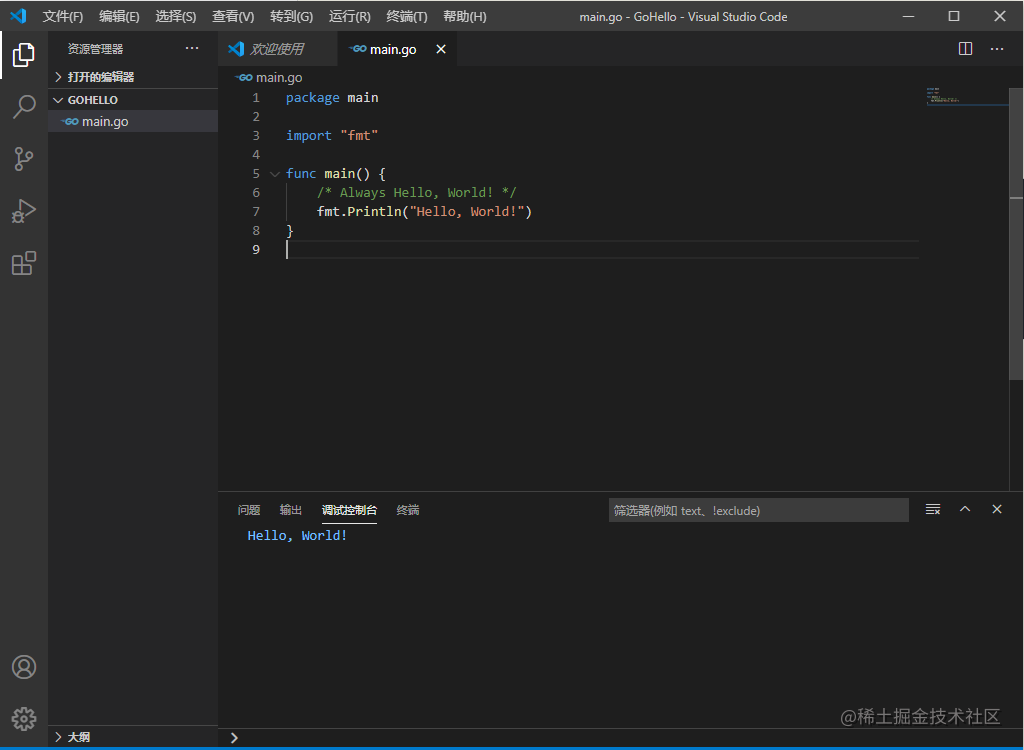Click line number 7 in the gutter
This screenshot has width=1024, height=750.
pyautogui.click(x=256, y=212)
